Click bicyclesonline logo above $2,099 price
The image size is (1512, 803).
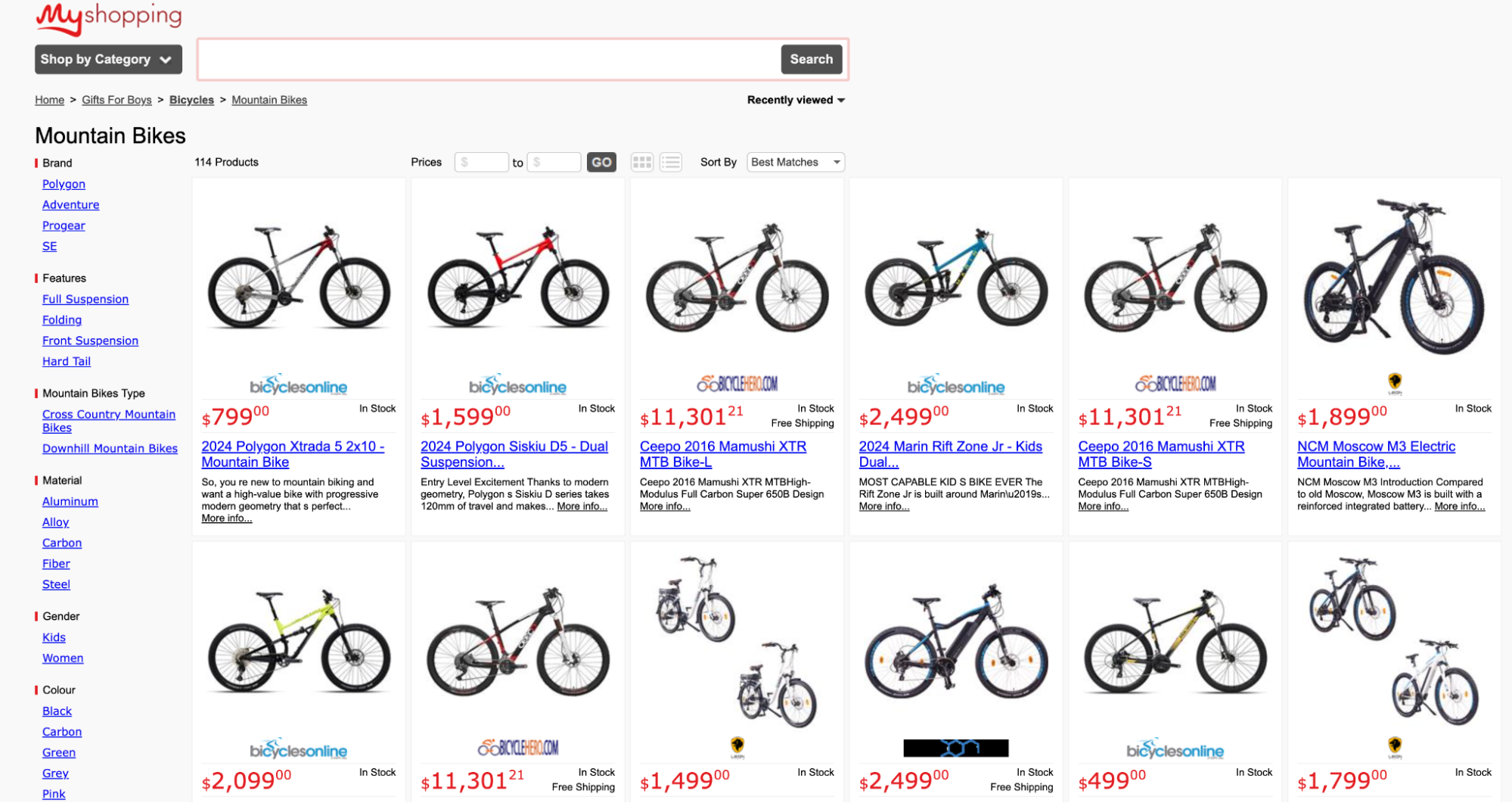(x=299, y=749)
